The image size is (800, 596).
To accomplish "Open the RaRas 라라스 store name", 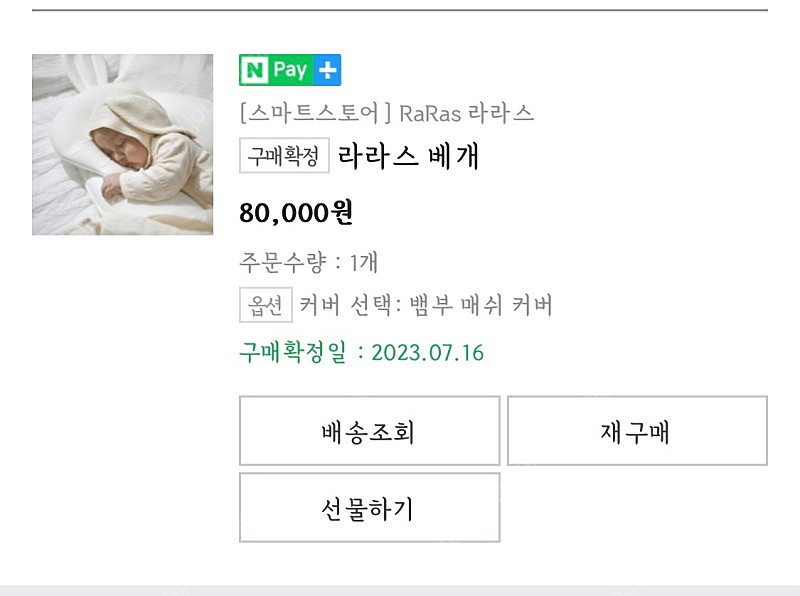I will point(465,113).
